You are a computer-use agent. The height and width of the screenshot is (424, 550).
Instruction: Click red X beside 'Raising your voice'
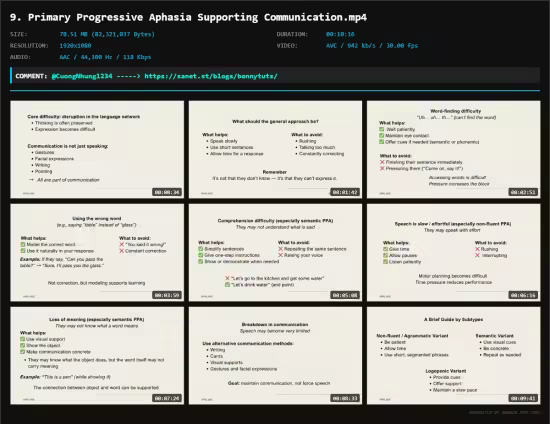coord(281,255)
